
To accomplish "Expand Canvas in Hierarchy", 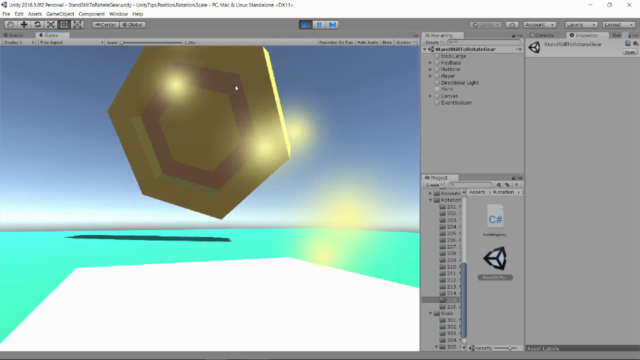I will tap(430, 96).
